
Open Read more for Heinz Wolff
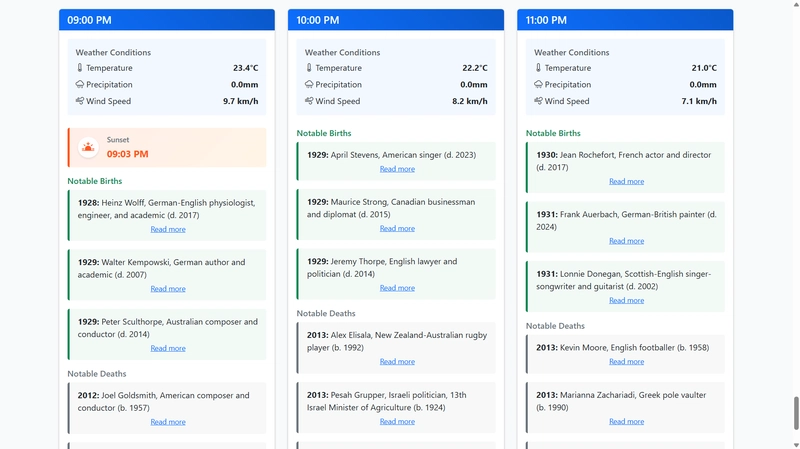(x=168, y=229)
